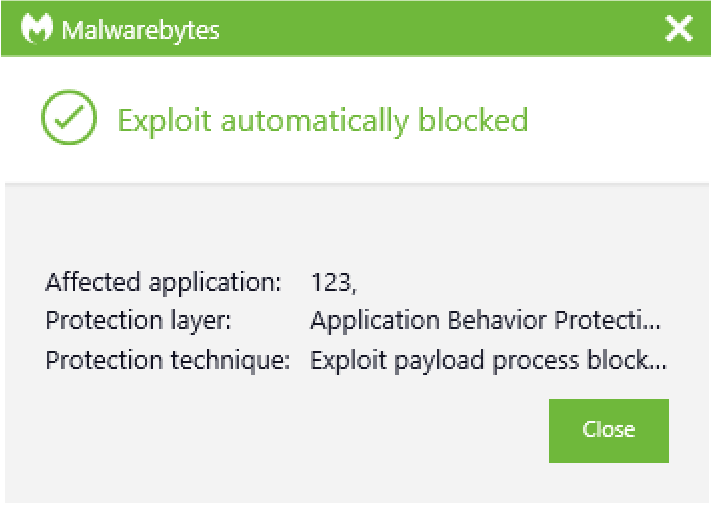Click the Malwarebytes logo in title bar
Screen dimensions: 711x506
(x=36, y=28)
